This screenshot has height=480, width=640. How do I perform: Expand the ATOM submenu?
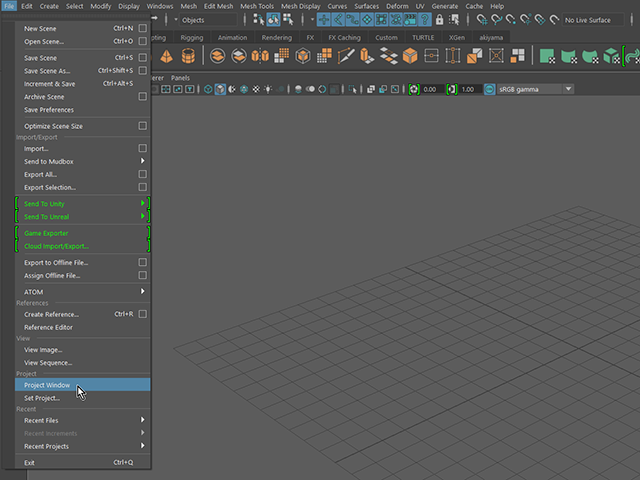coord(142,291)
